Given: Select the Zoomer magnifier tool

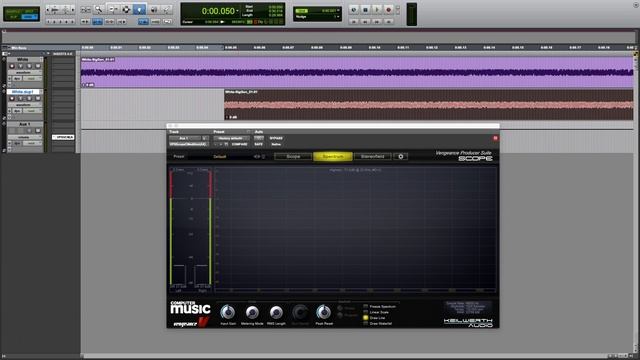Looking at the screenshot, I should point(99,9).
